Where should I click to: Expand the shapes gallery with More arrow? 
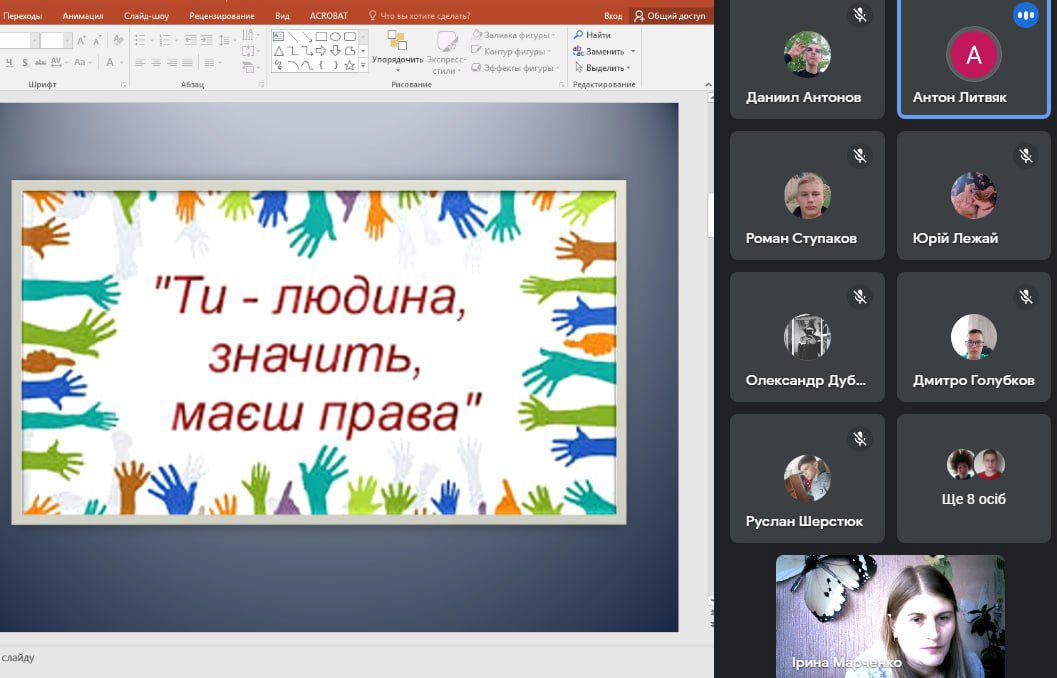[363, 65]
